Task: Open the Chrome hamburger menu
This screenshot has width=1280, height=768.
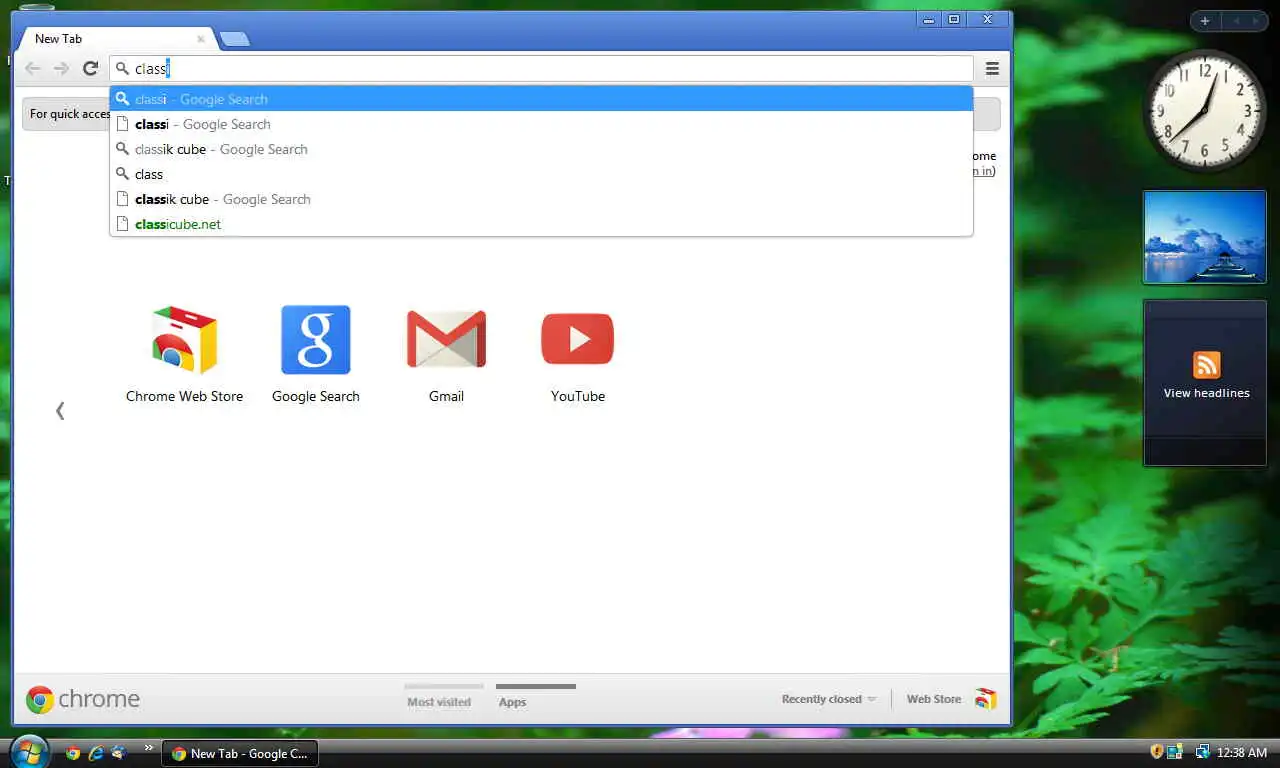Action: [992, 68]
